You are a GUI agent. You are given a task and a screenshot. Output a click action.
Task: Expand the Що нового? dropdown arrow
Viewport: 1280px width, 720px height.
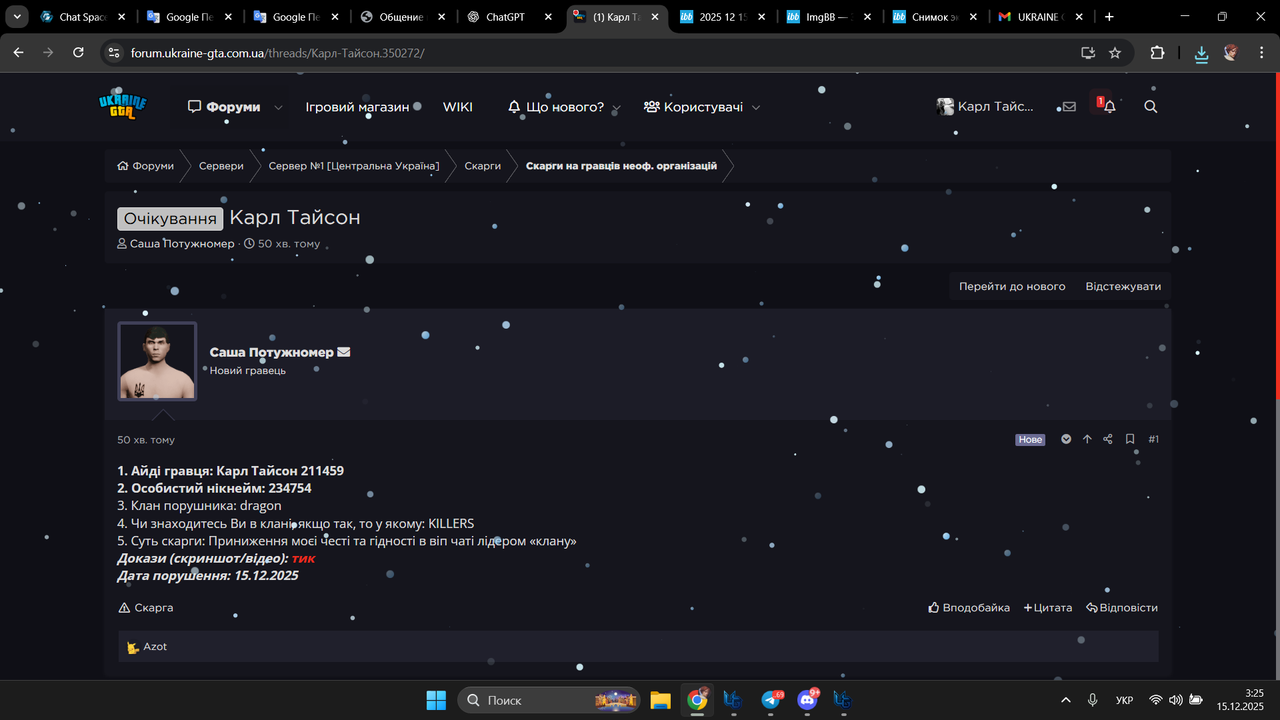click(x=616, y=108)
